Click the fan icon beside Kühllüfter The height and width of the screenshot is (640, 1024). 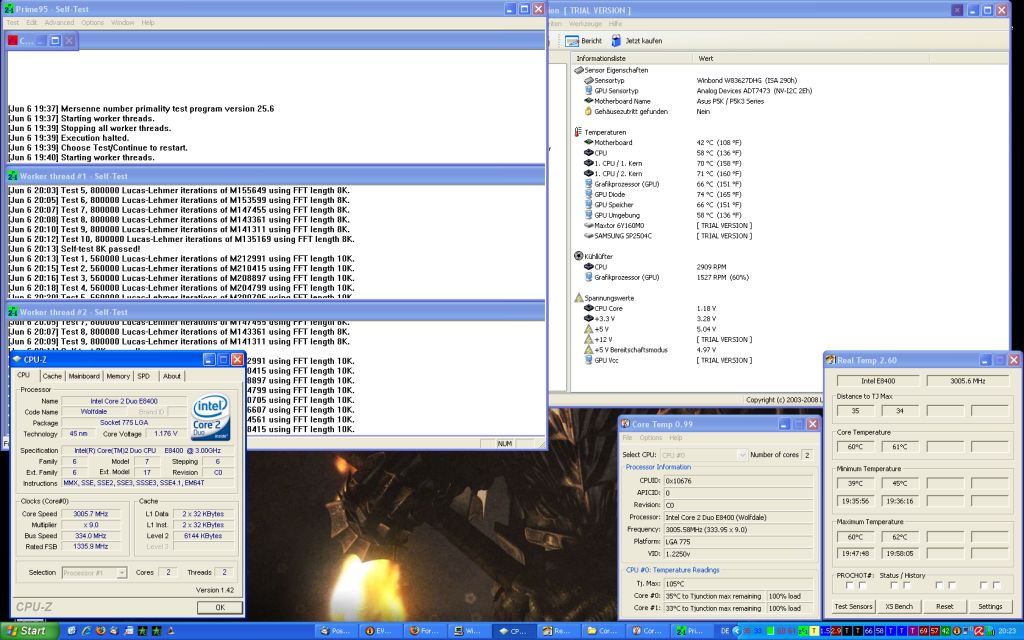coord(578,256)
